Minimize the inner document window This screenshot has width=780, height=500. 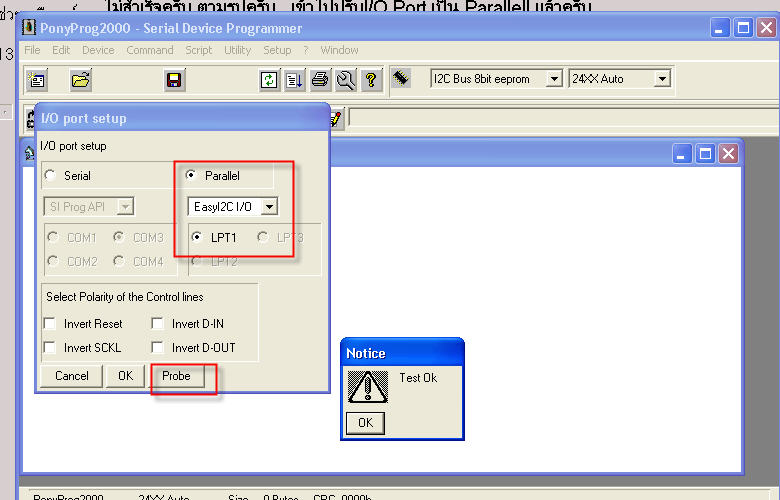tap(682, 153)
